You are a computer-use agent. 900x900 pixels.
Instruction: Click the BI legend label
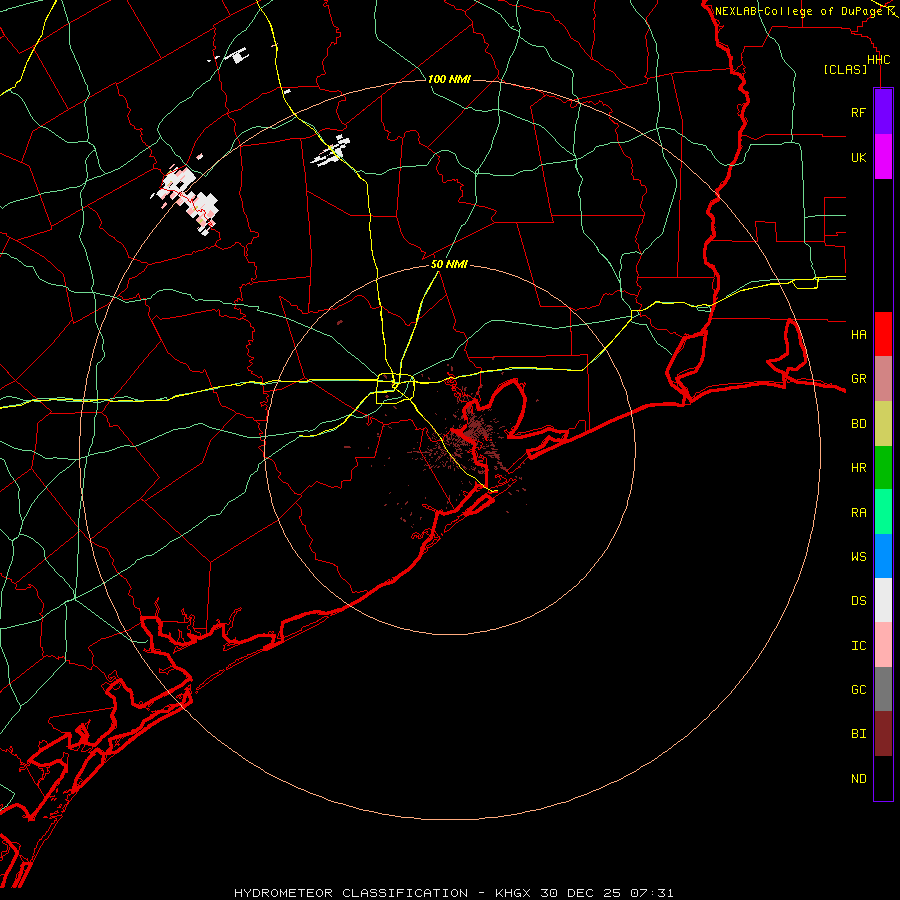(x=858, y=734)
